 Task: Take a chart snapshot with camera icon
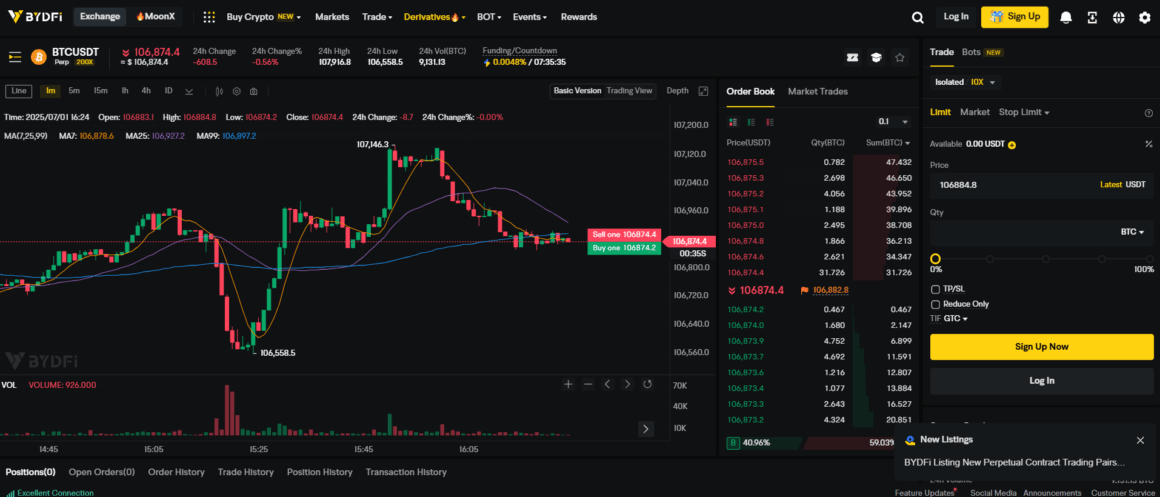tap(254, 91)
